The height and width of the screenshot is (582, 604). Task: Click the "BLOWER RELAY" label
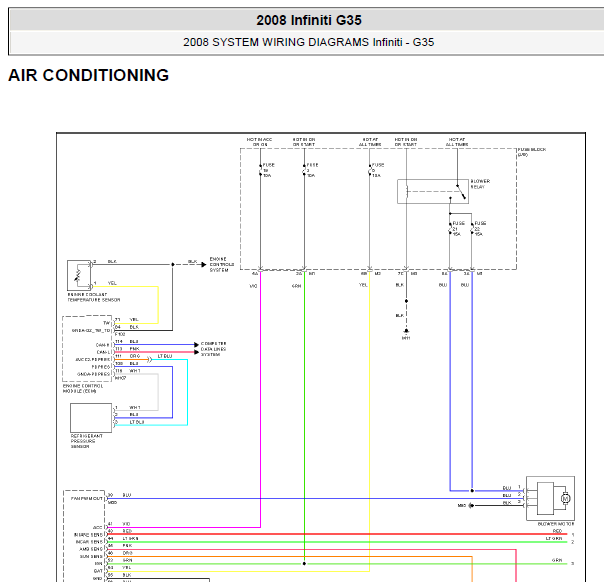(x=480, y=184)
